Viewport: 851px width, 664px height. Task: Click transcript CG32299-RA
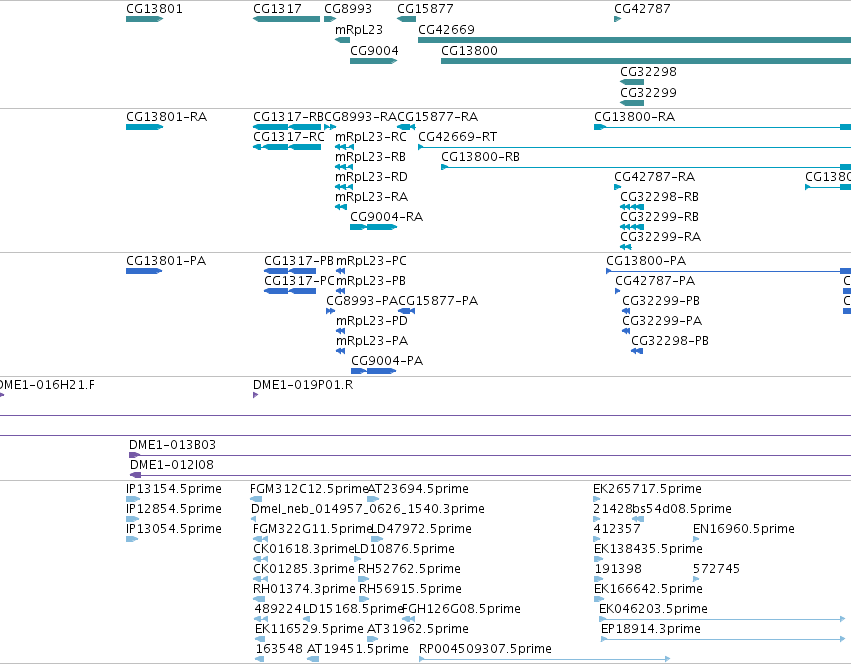click(x=661, y=237)
